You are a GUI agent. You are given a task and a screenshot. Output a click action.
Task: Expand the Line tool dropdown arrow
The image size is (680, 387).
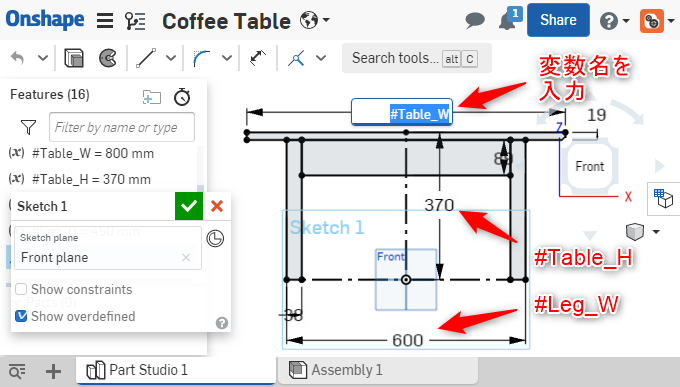[x=171, y=58]
